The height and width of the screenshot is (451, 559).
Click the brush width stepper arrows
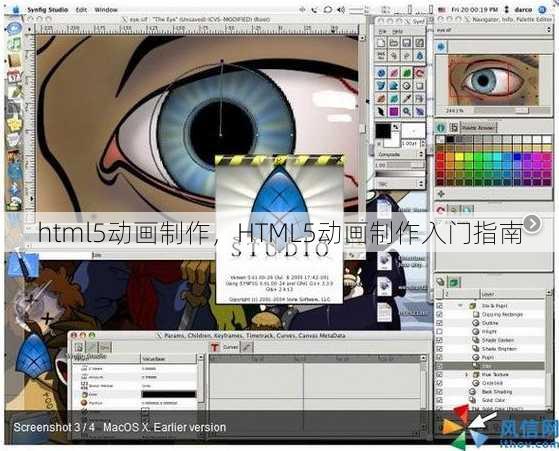(422, 143)
